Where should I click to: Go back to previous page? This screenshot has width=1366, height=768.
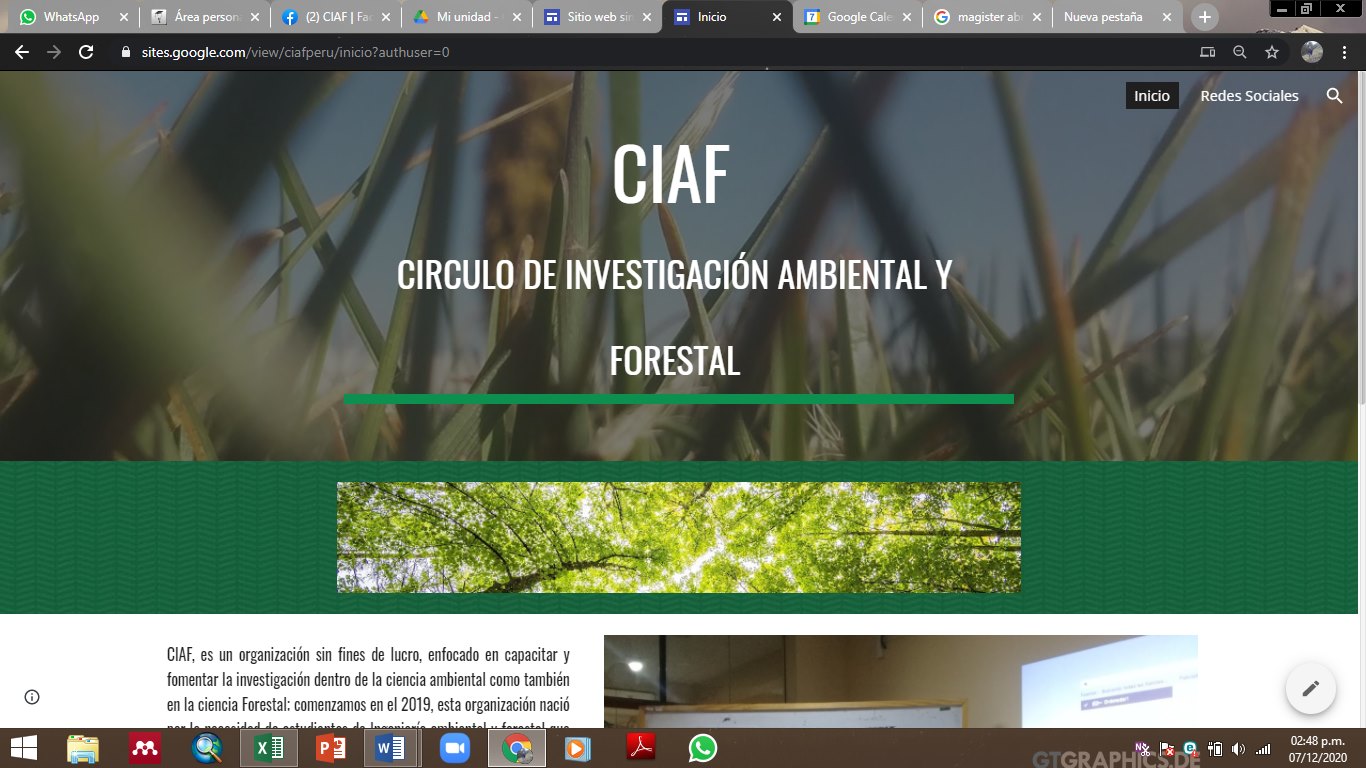[x=22, y=52]
